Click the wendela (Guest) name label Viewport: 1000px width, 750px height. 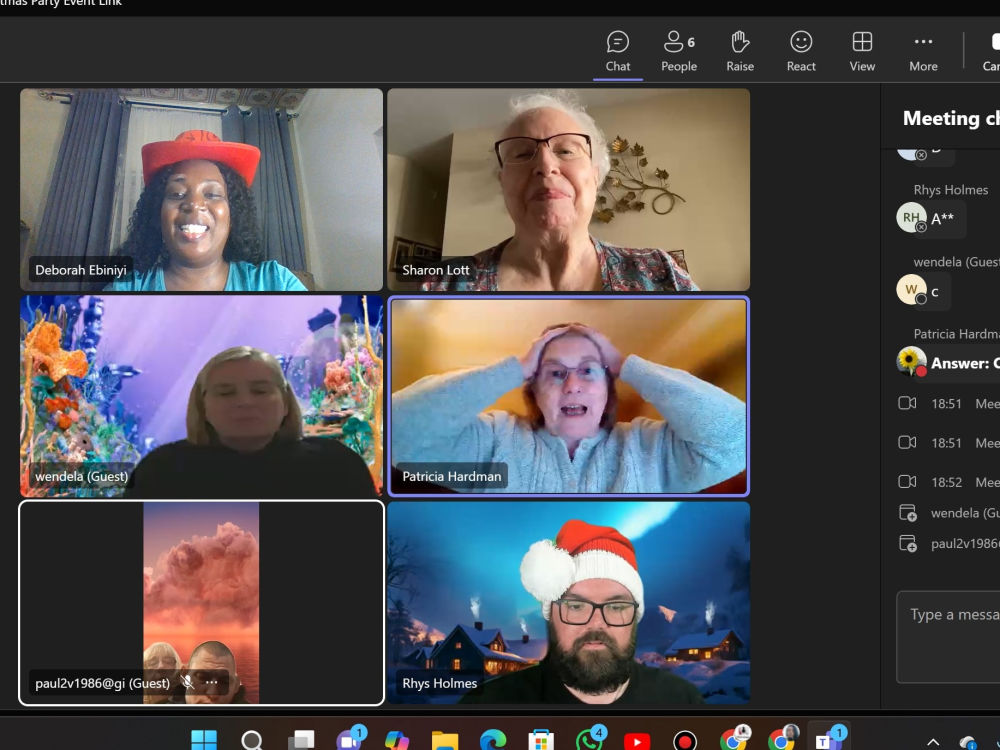pyautogui.click(x=82, y=476)
